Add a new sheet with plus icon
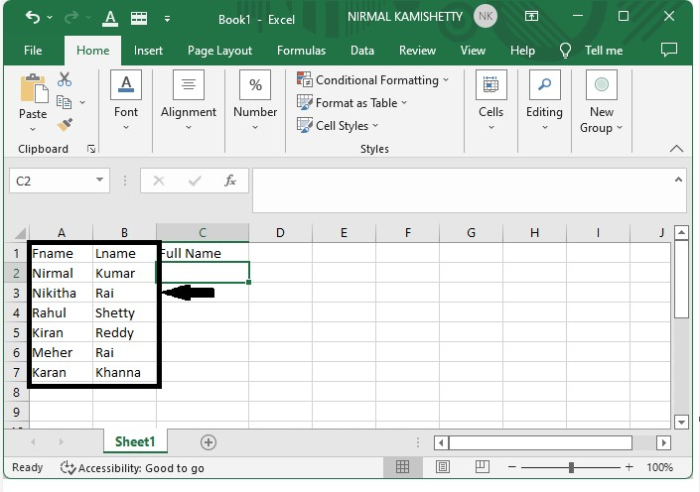The height and width of the screenshot is (492, 700). tap(208, 442)
